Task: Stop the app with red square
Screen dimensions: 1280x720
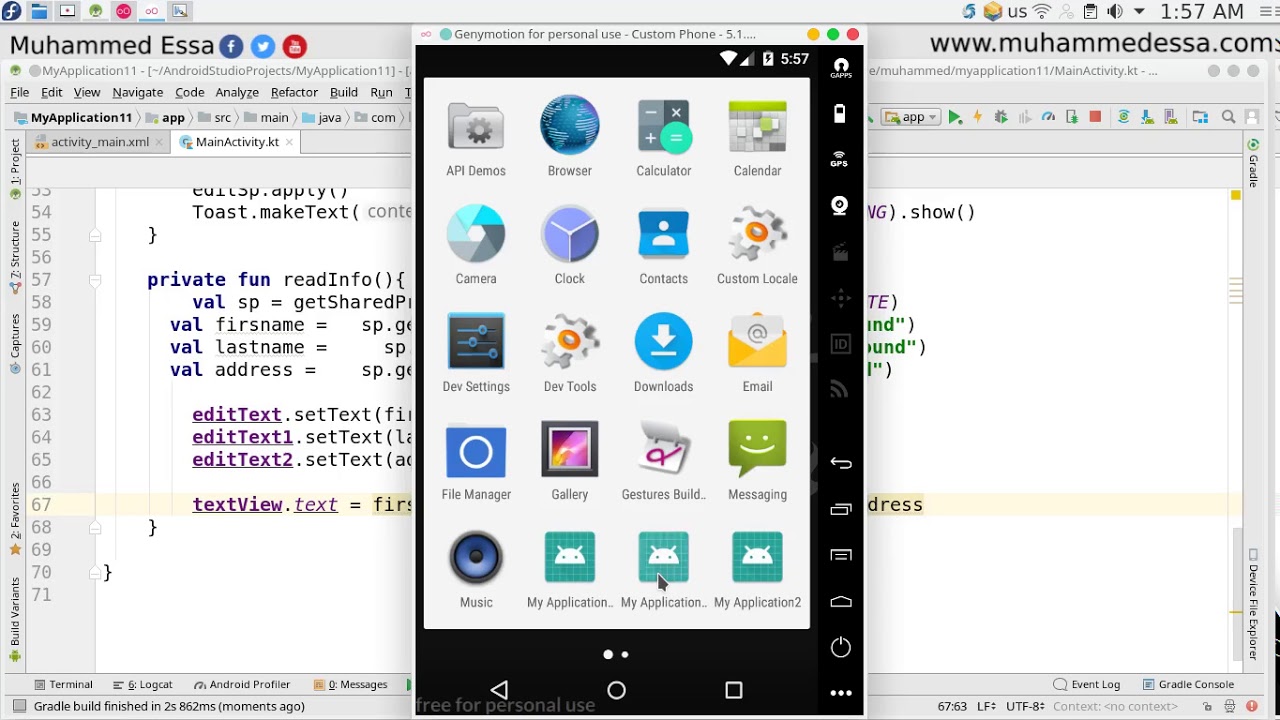Action: pos(1095,117)
